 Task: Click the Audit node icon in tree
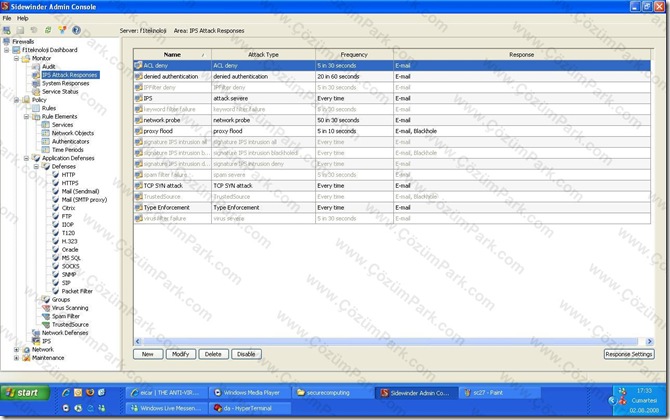point(36,67)
